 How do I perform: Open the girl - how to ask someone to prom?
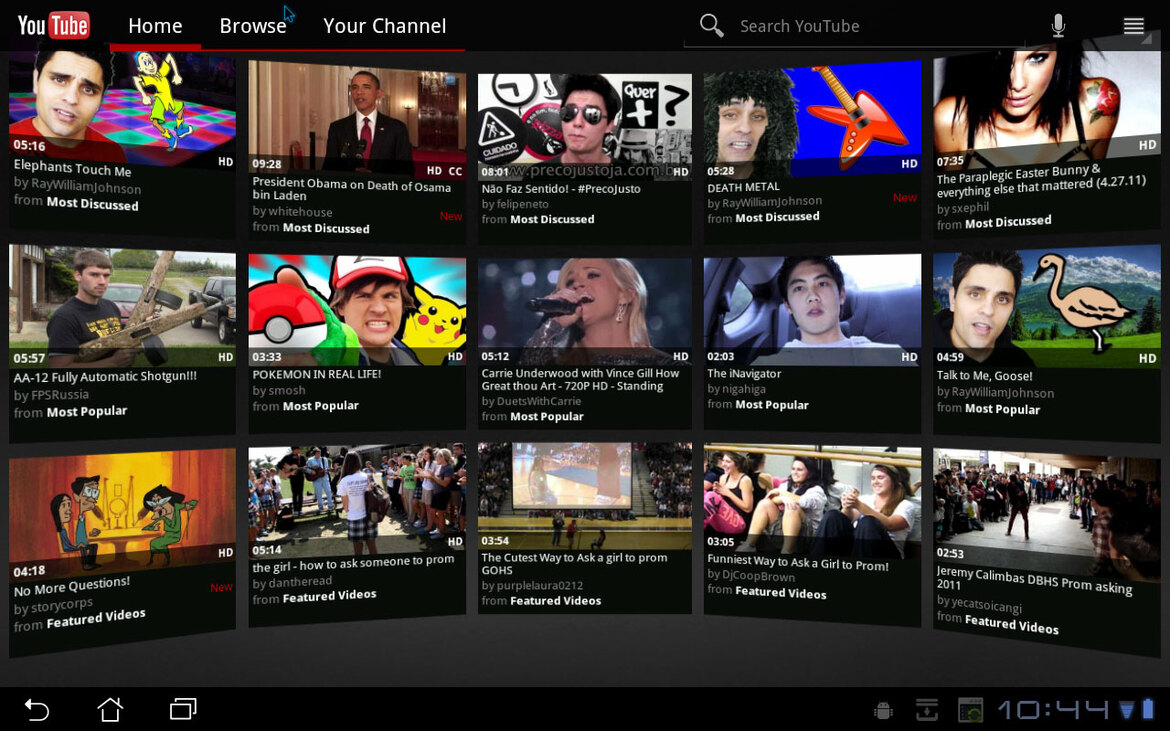tap(357, 502)
